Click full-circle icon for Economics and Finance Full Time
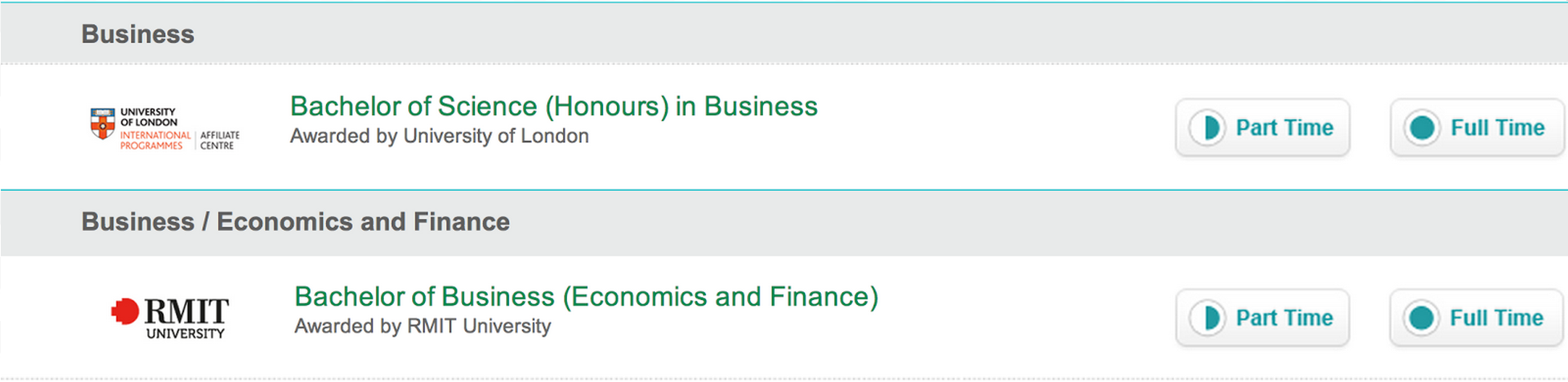 (1421, 318)
